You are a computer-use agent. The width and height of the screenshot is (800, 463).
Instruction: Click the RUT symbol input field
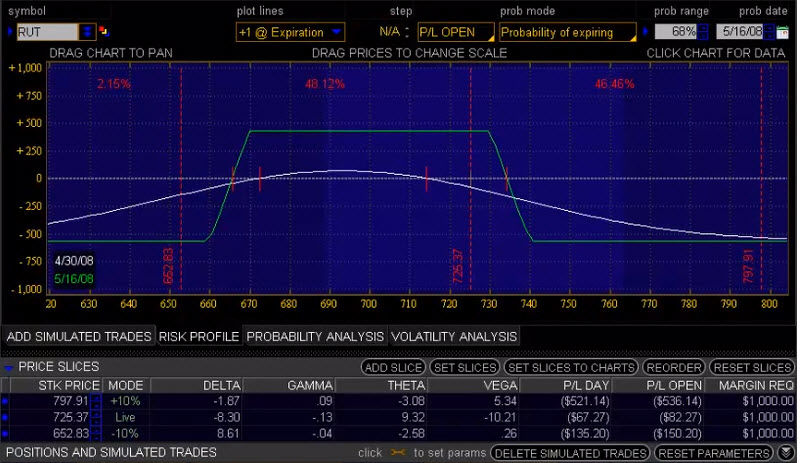coord(47,32)
